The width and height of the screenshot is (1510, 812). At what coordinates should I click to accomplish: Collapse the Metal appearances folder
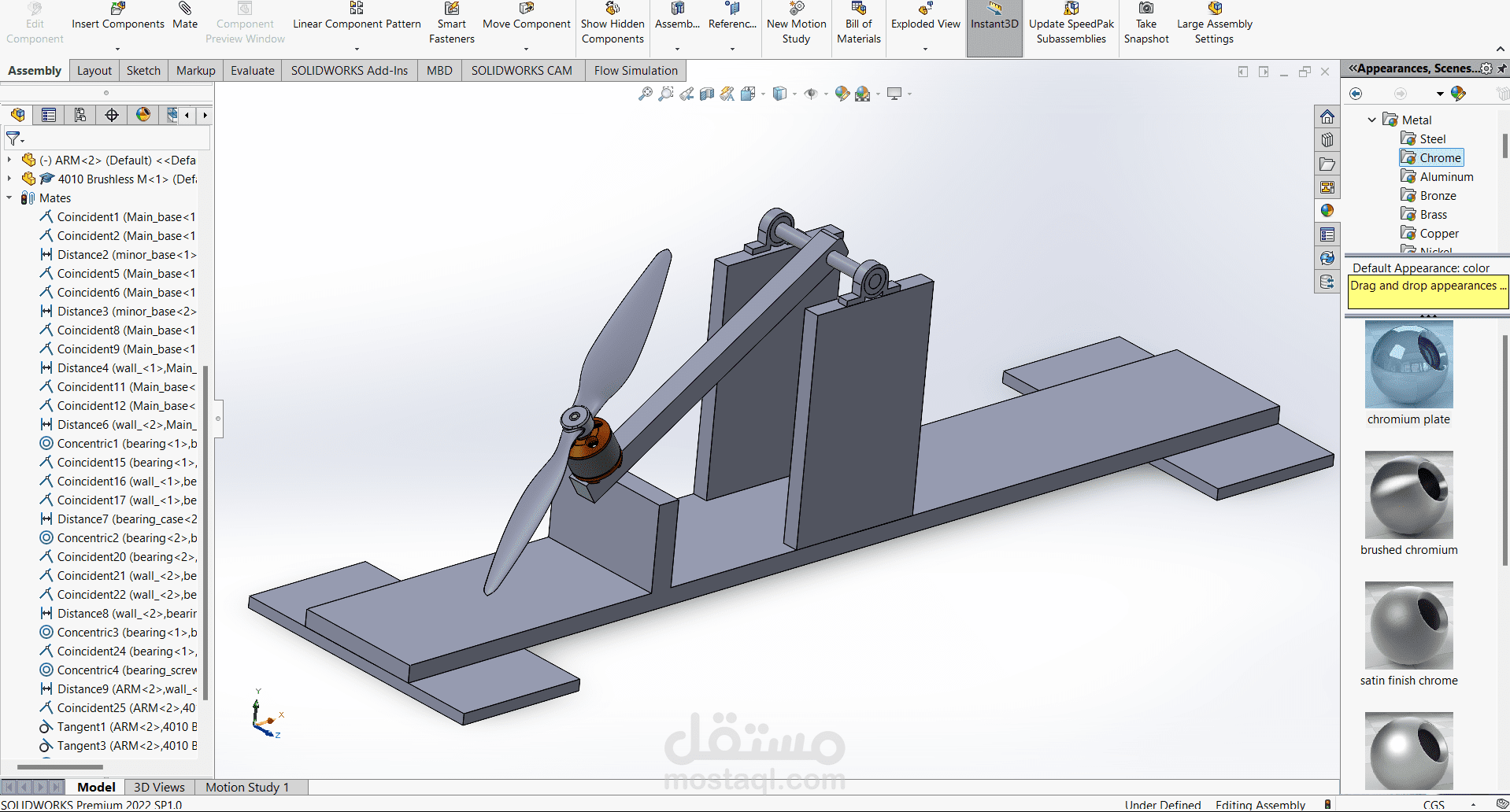[x=1372, y=120]
